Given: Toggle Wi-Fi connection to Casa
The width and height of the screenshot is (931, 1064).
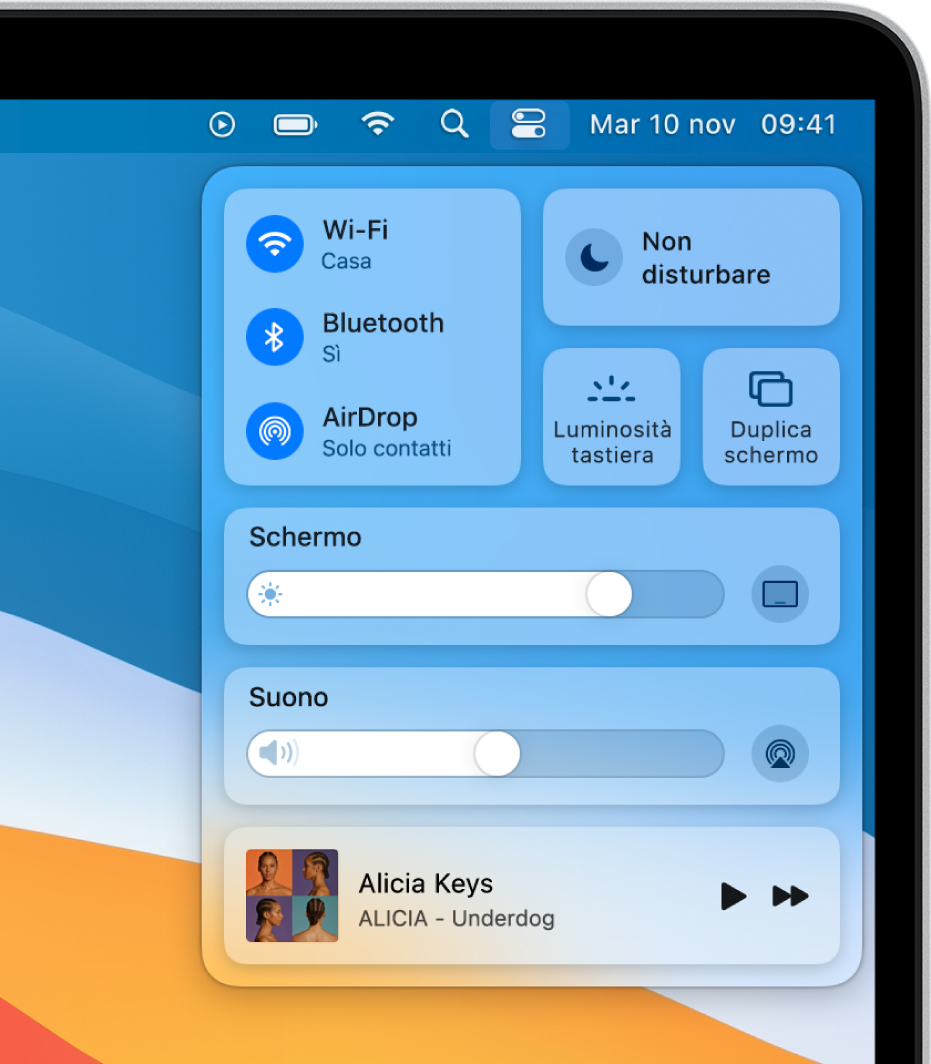Looking at the screenshot, I should pos(275,243).
